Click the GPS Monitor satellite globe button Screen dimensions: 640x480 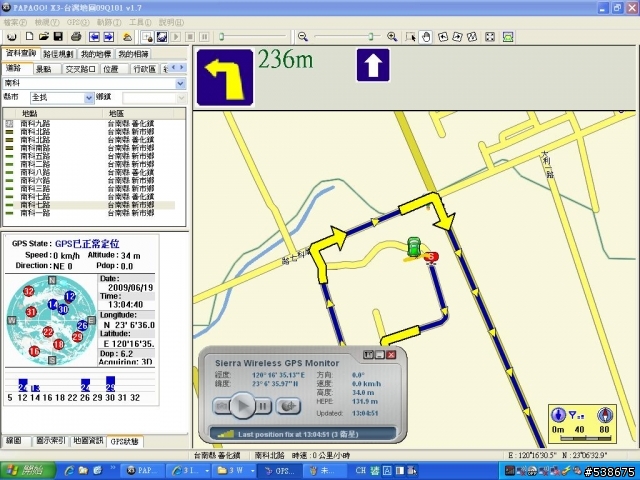click(289, 406)
